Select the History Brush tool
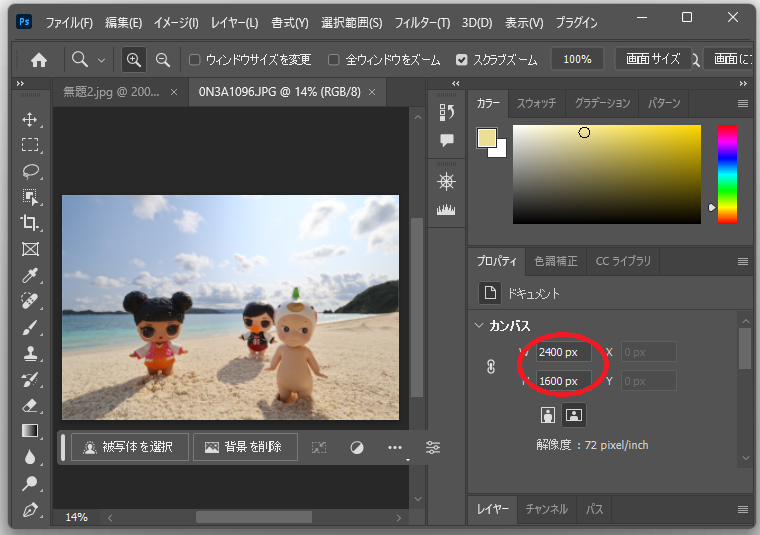This screenshot has width=760, height=535. tap(30, 380)
